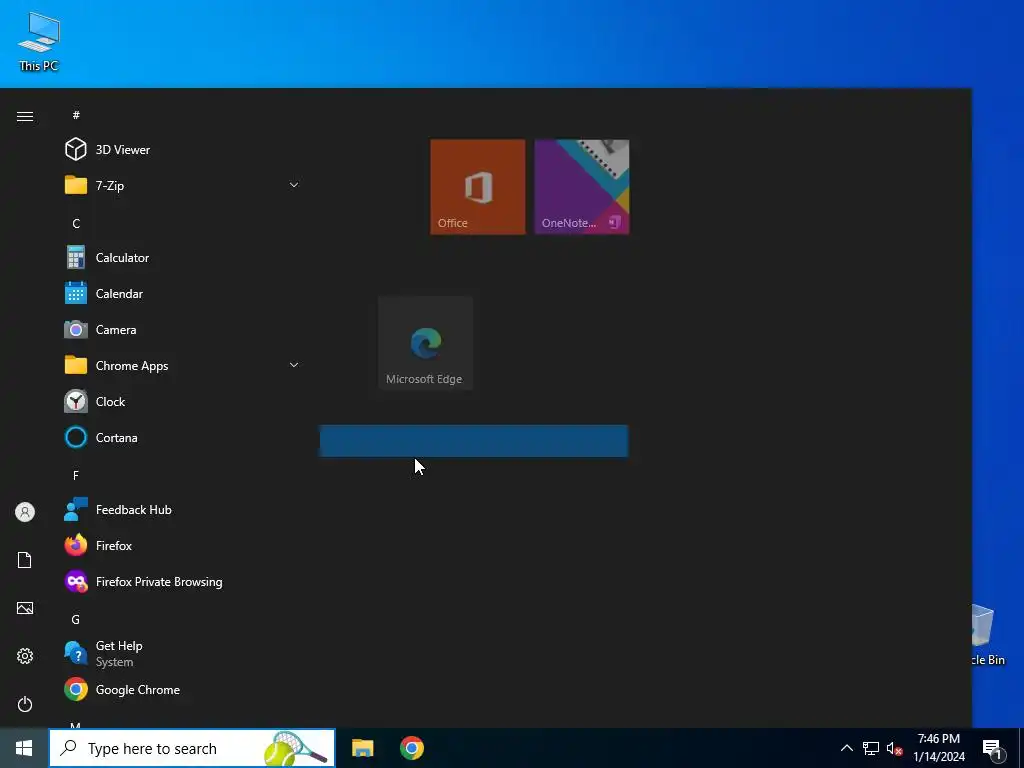
Task: Open Documents from the Start sidebar
Action: [25, 560]
